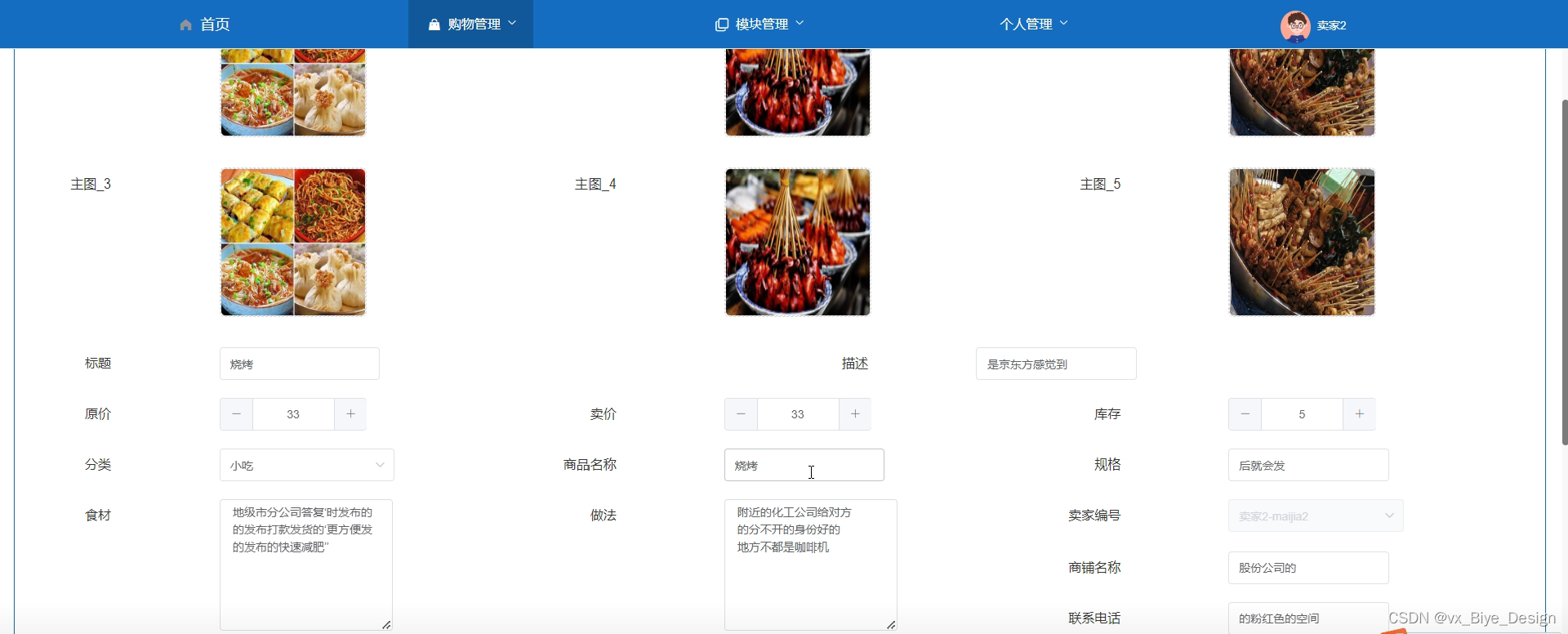
Task: Click the 主图_3 food collage image
Action: tap(293, 242)
